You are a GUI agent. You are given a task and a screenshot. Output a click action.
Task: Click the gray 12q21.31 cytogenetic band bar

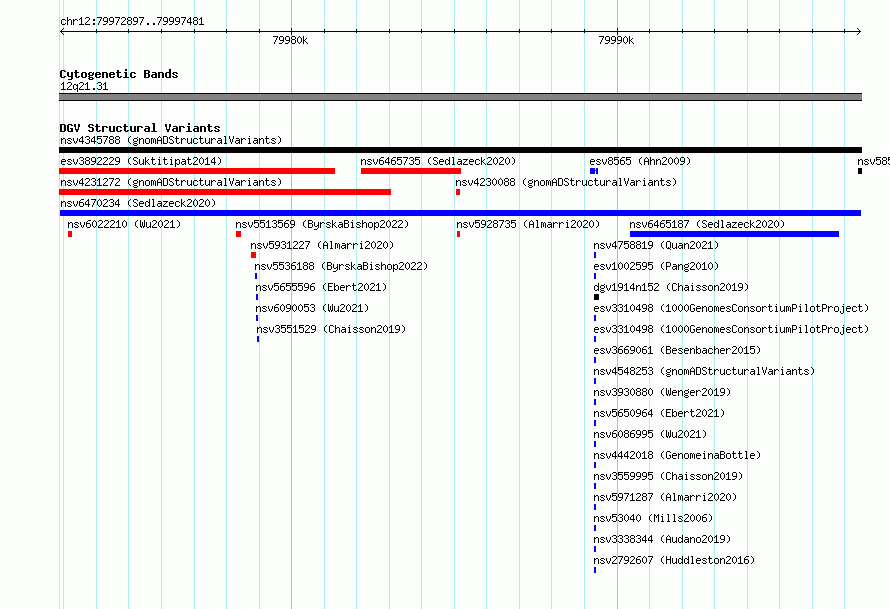click(x=460, y=97)
